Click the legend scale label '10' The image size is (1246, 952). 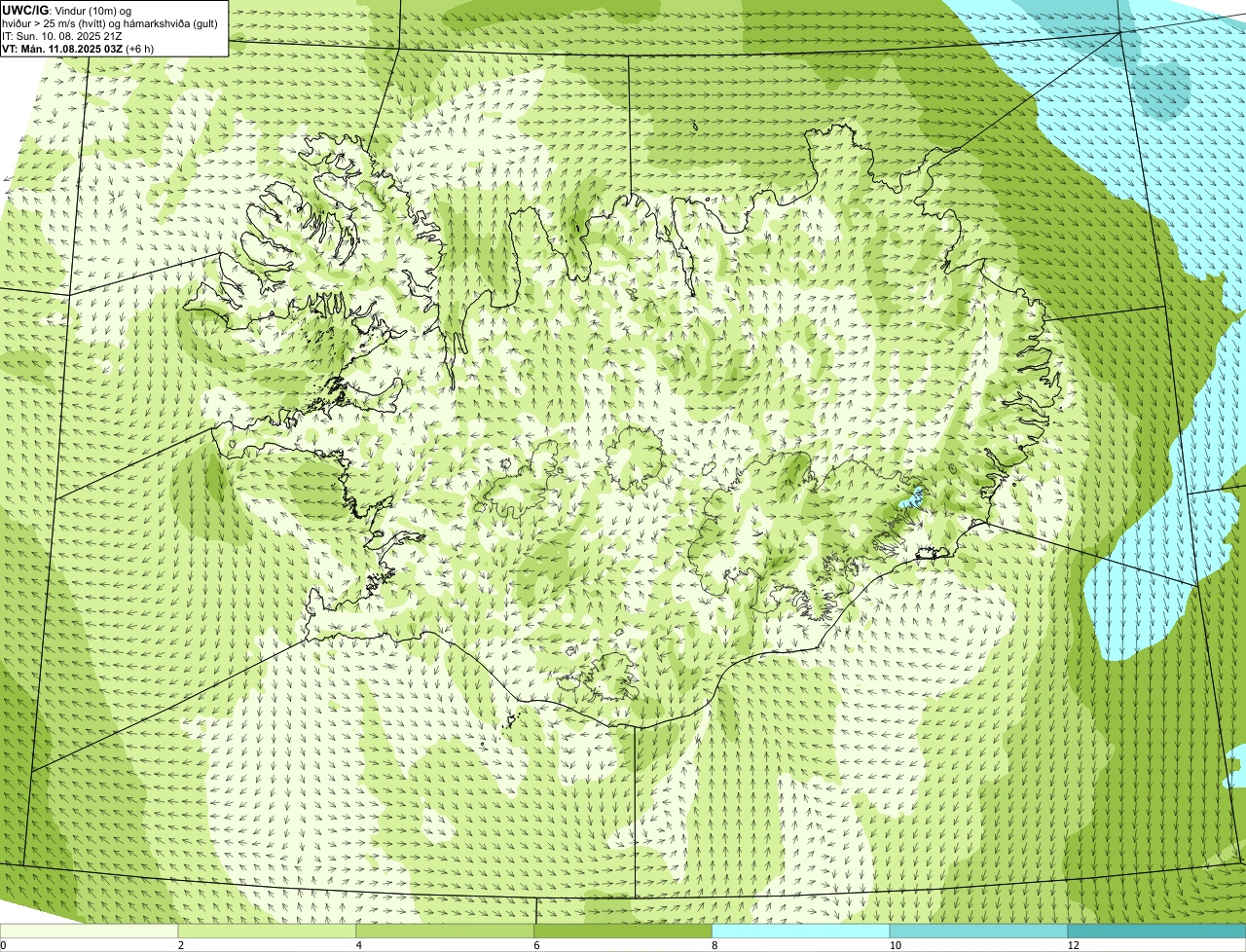[894, 945]
